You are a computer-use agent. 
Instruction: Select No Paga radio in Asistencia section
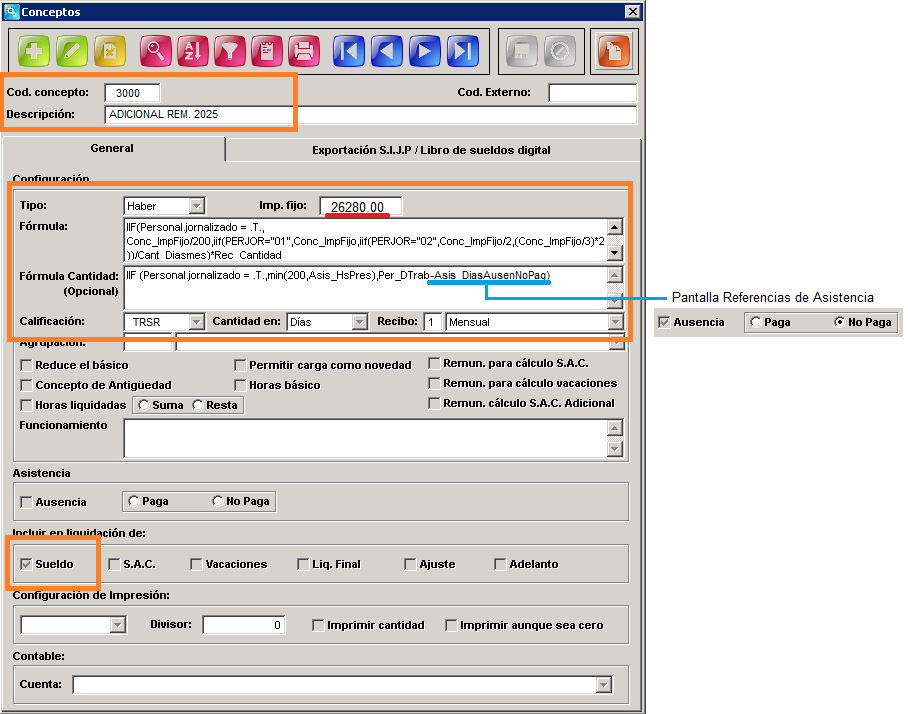(218, 501)
